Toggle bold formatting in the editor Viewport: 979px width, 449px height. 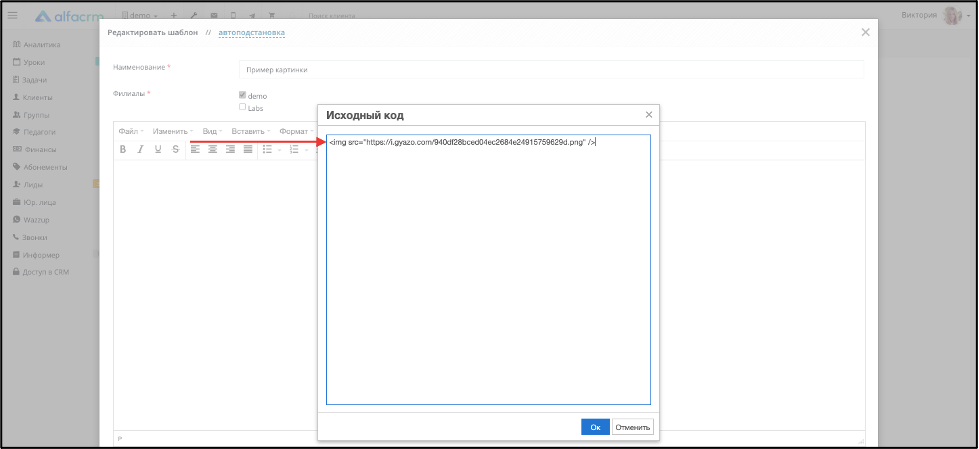[123, 149]
